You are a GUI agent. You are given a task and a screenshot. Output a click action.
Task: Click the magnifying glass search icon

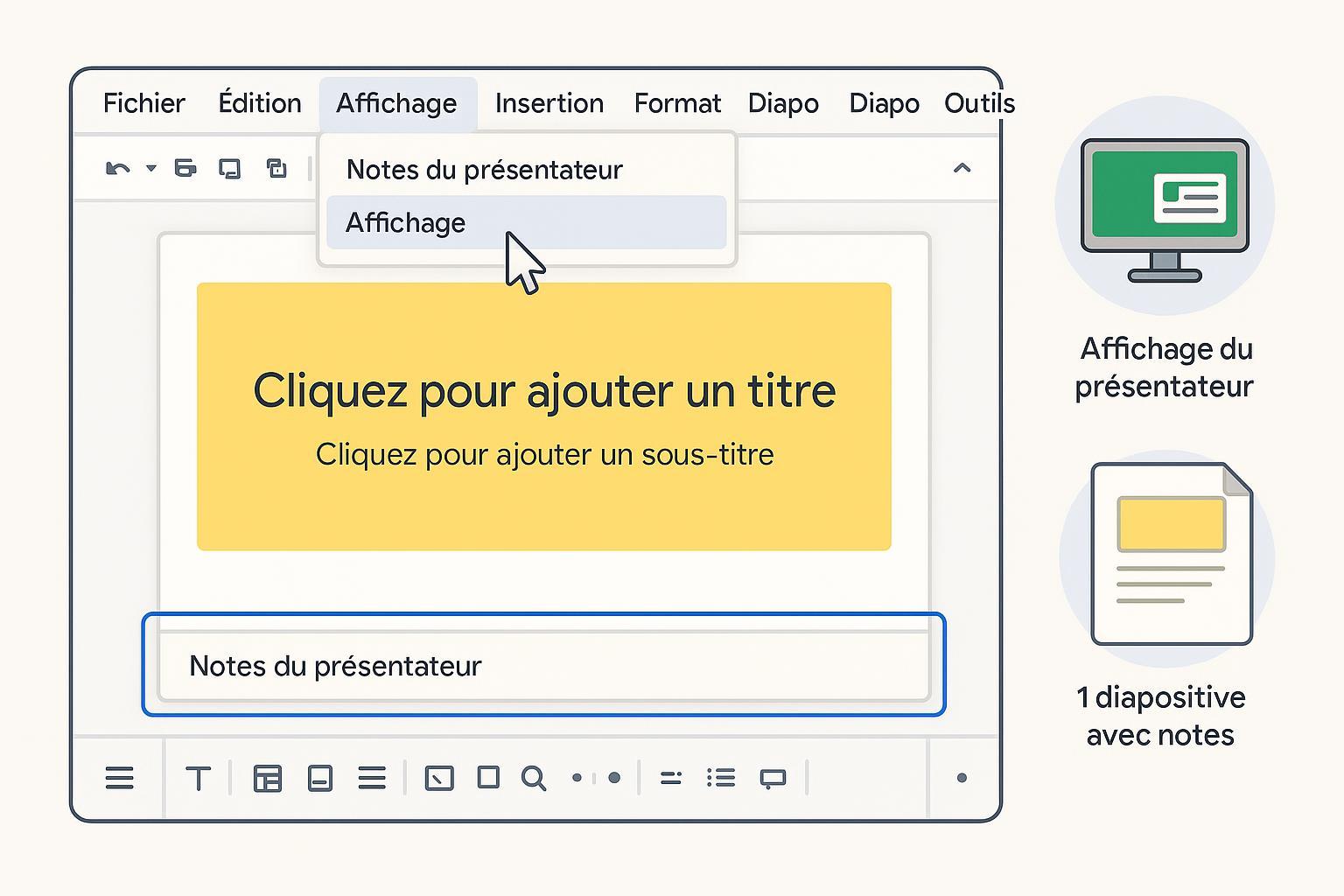pos(533,778)
